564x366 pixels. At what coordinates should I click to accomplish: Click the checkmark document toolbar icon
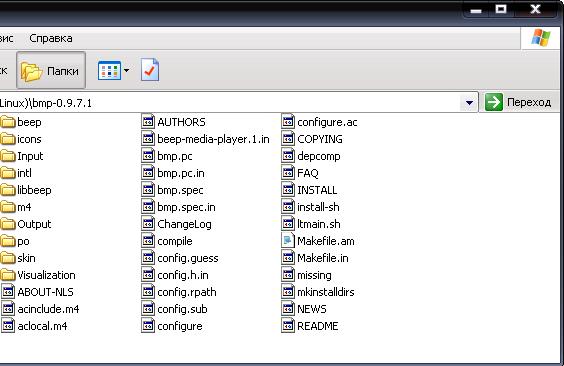point(150,70)
